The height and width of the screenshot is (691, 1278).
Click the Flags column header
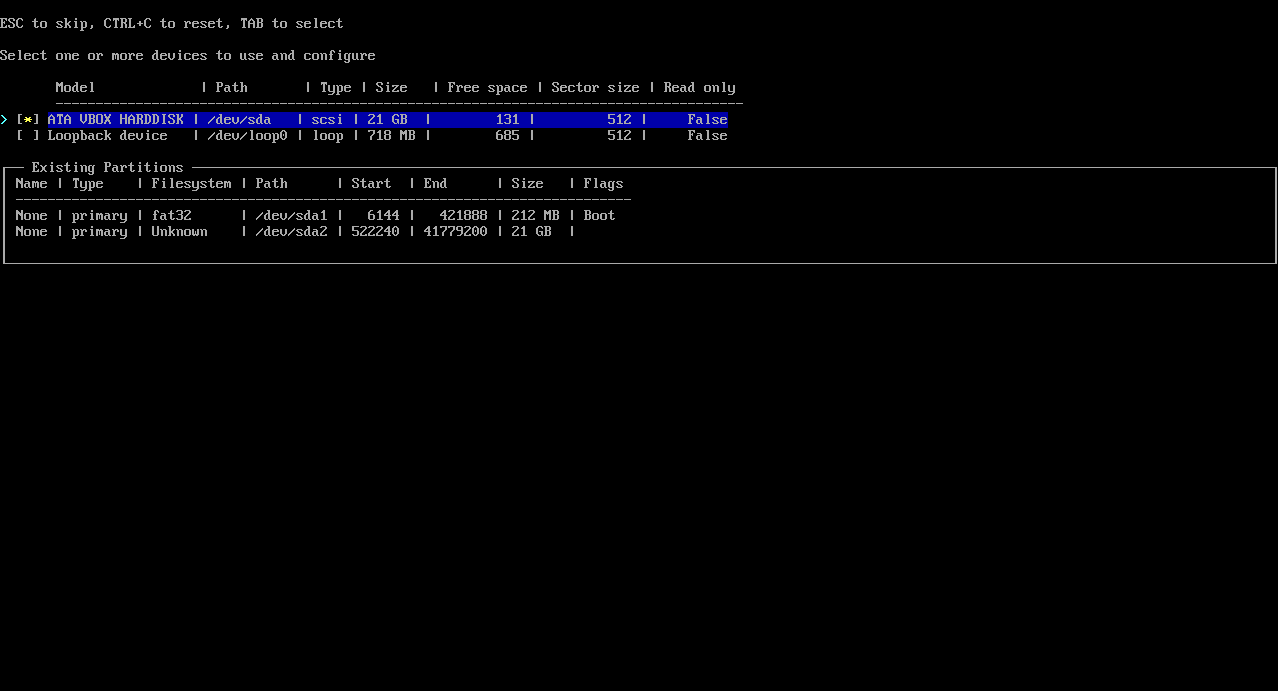pos(603,183)
